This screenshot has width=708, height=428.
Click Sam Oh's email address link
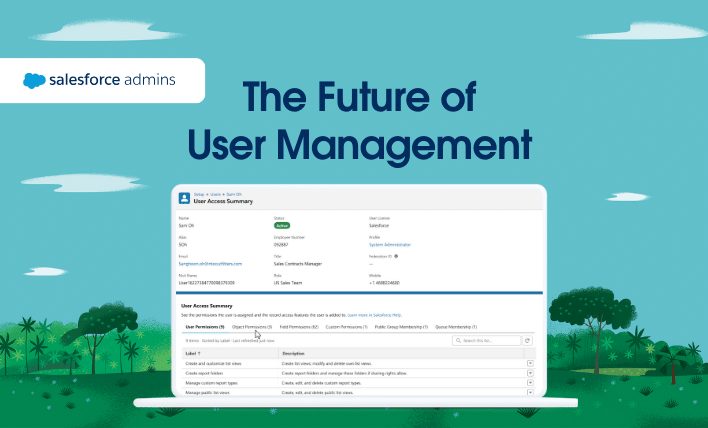[210, 264]
